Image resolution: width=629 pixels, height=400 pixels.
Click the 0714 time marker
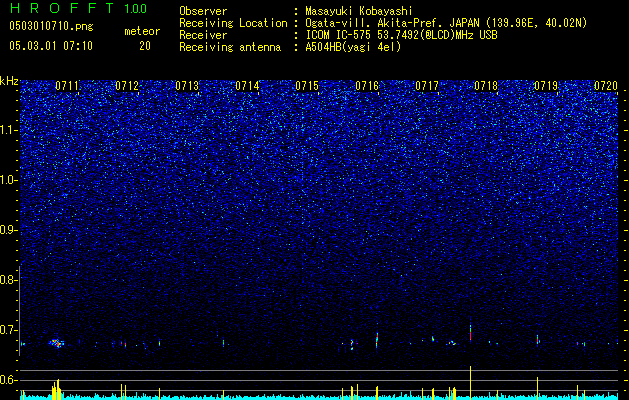(247, 86)
